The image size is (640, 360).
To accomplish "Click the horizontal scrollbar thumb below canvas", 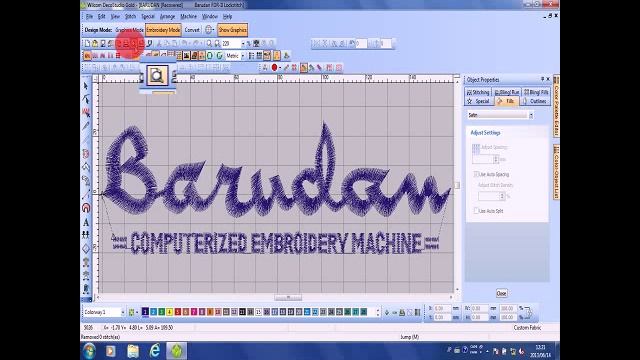I will [288, 297].
